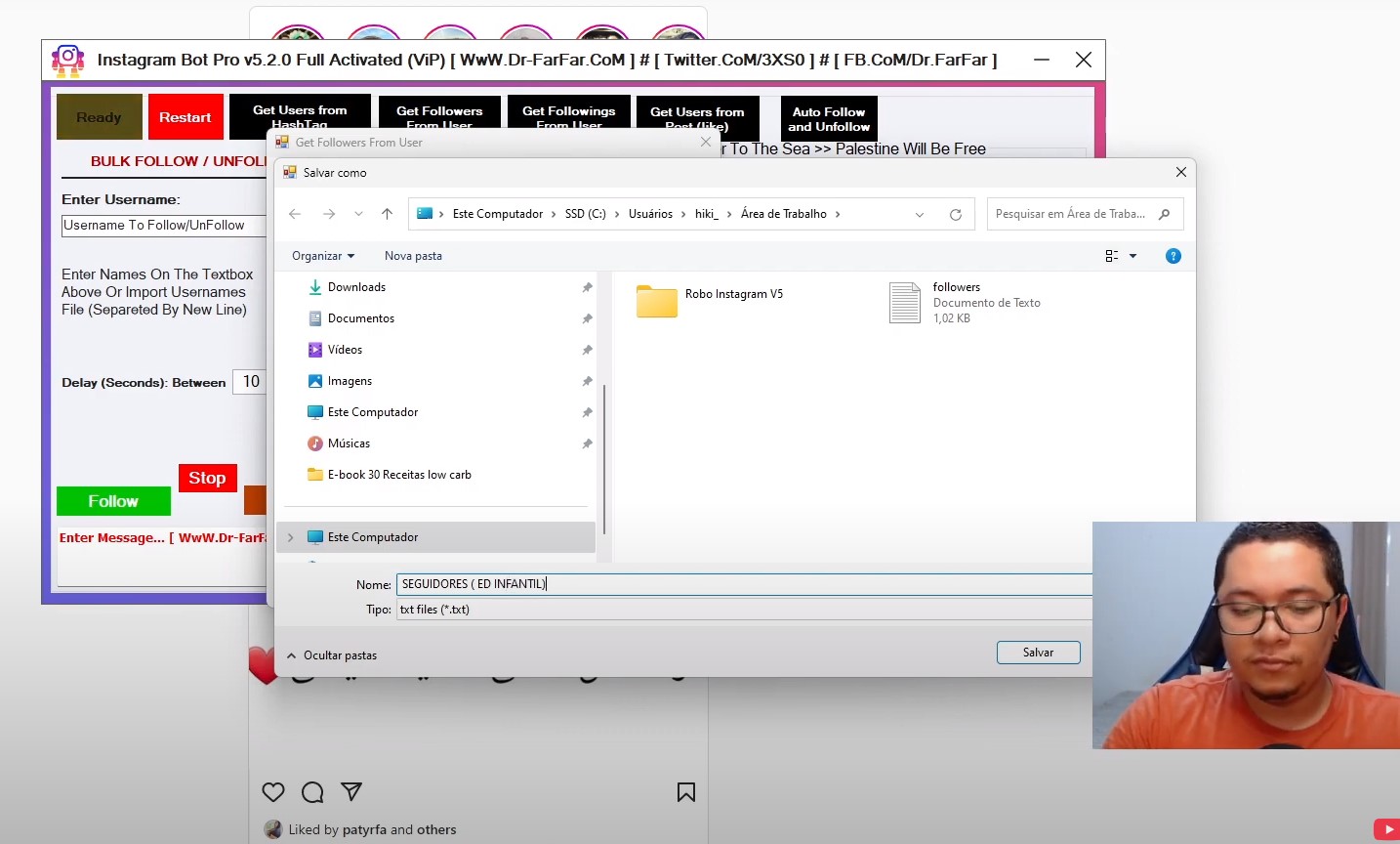Close the Salvar como dialog

[x=1180, y=172]
